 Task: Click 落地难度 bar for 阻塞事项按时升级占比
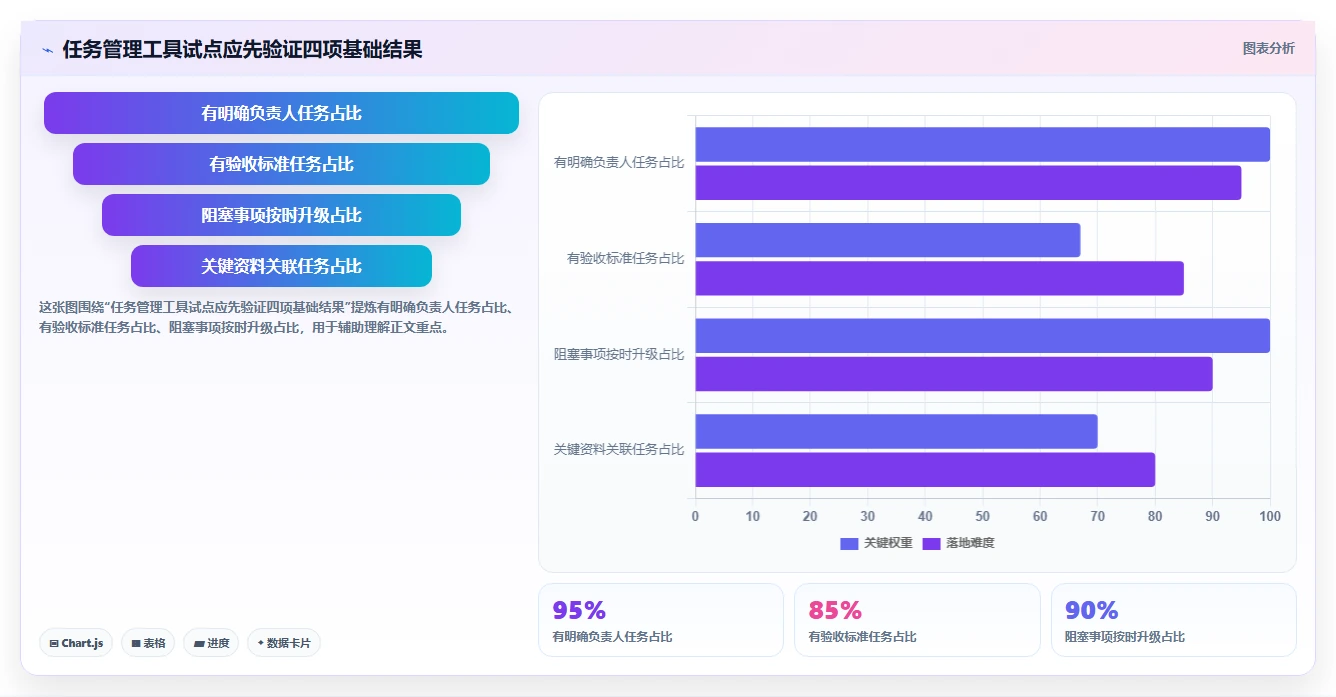pos(954,374)
